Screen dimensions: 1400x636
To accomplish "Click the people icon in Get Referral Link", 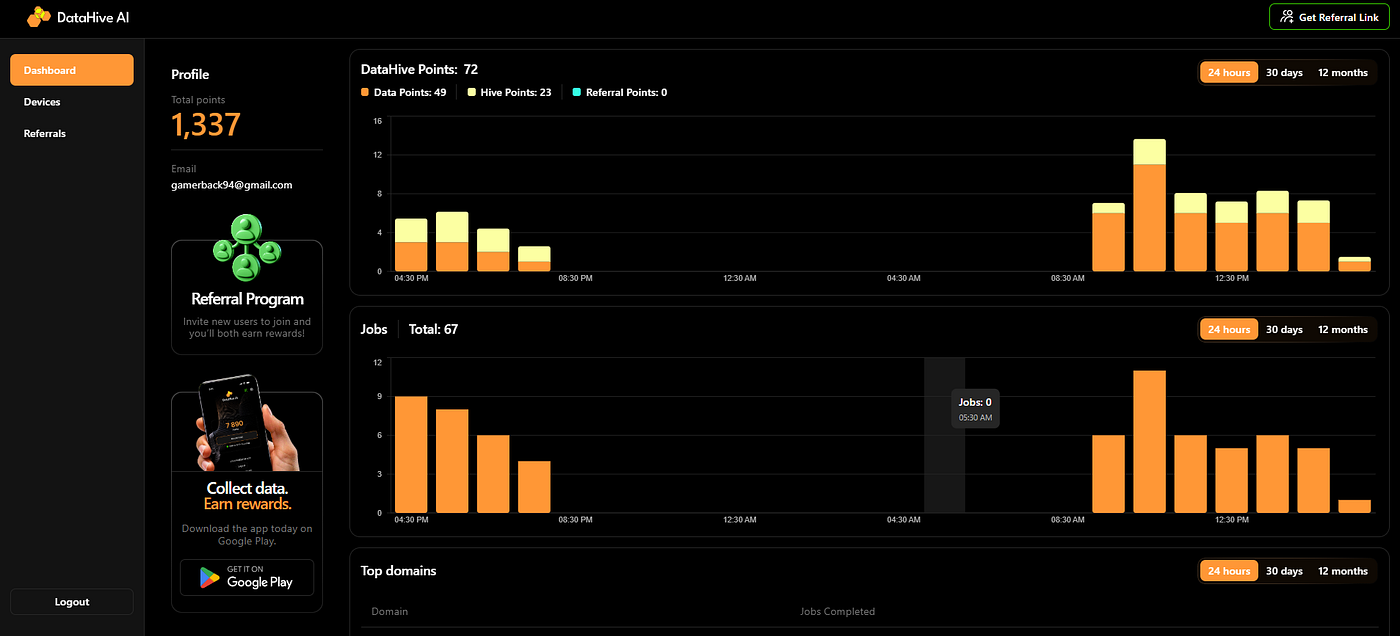I will [x=1287, y=17].
